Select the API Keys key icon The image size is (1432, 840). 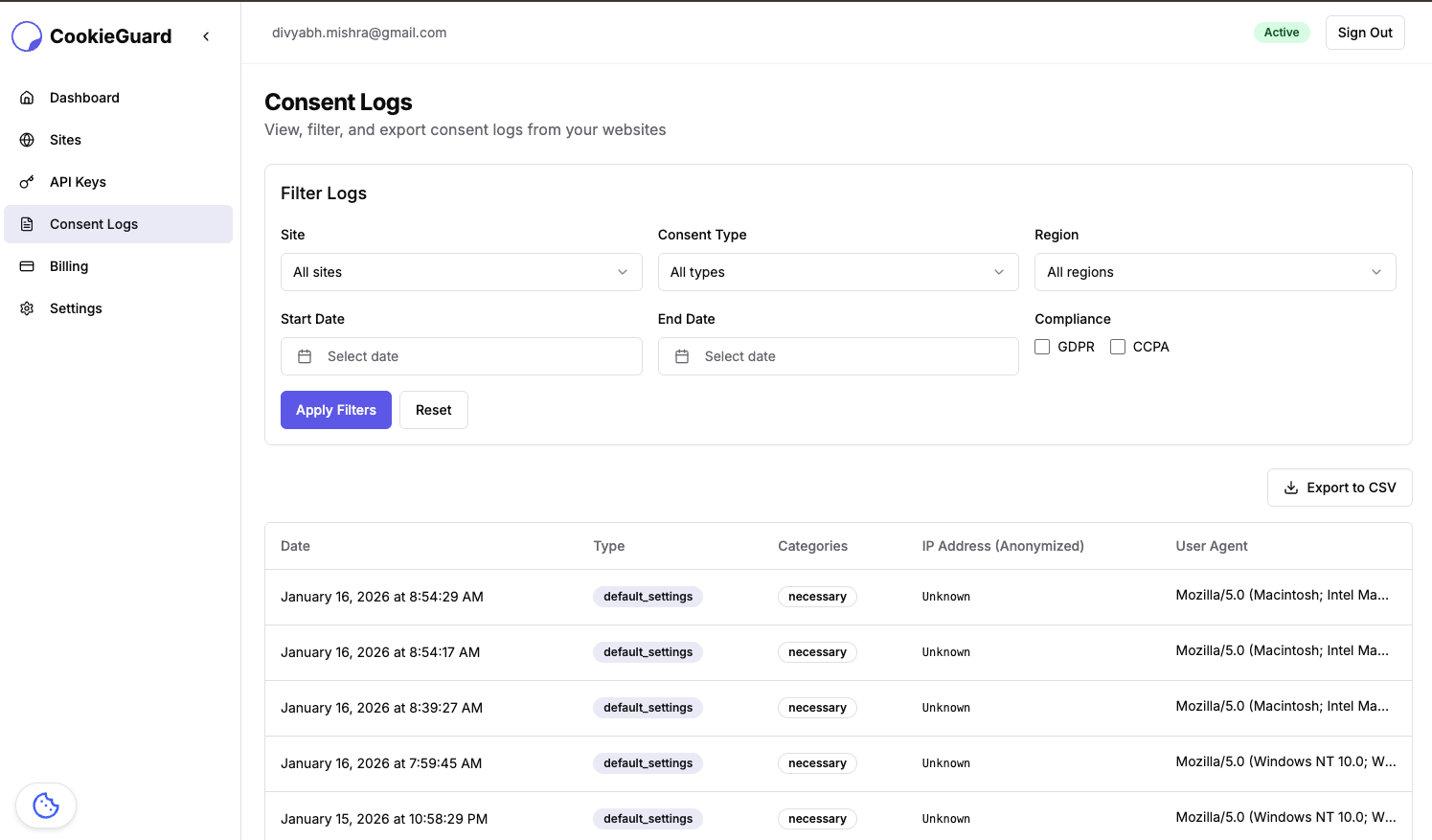tap(26, 181)
